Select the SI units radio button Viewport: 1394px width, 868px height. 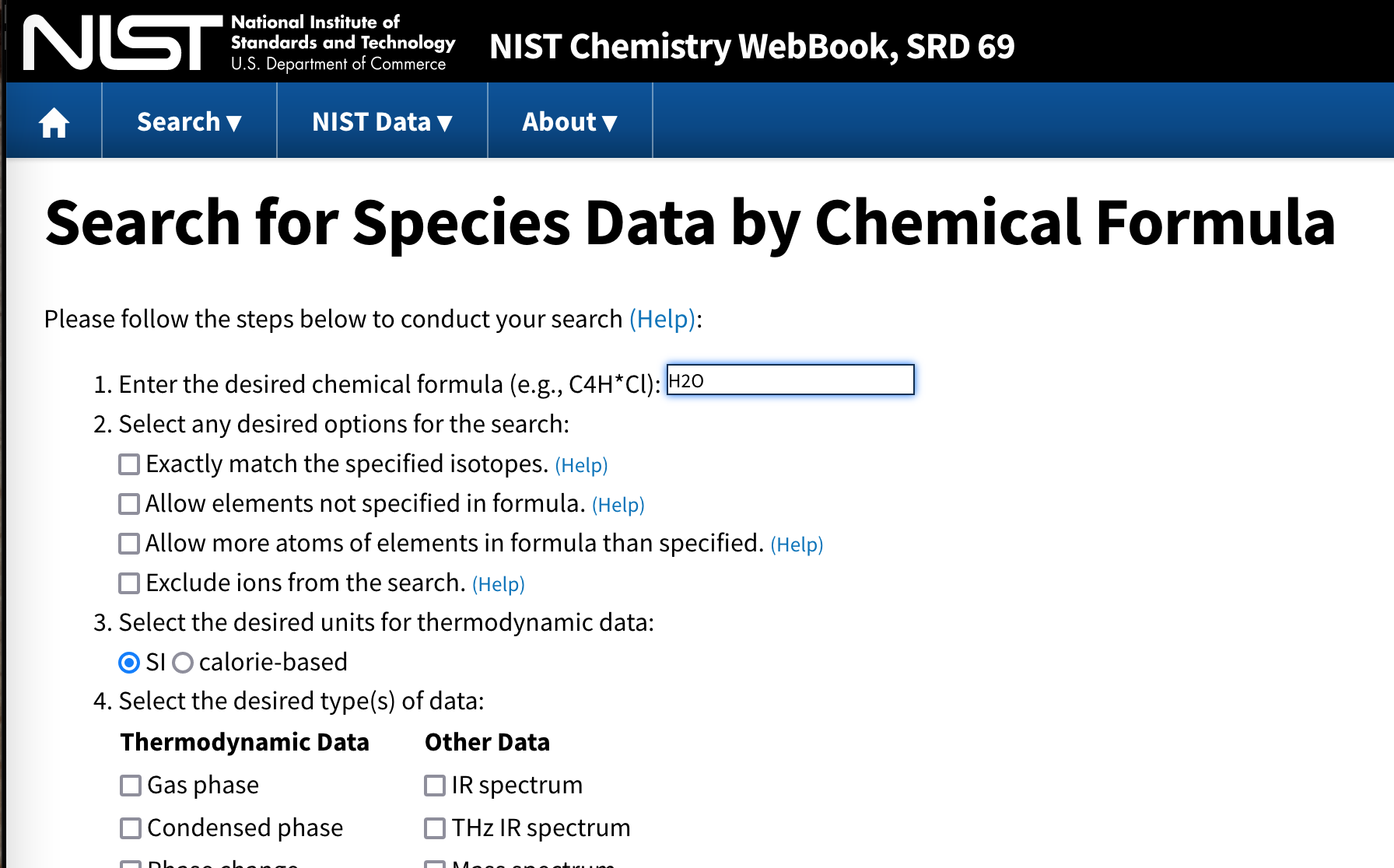(129, 663)
